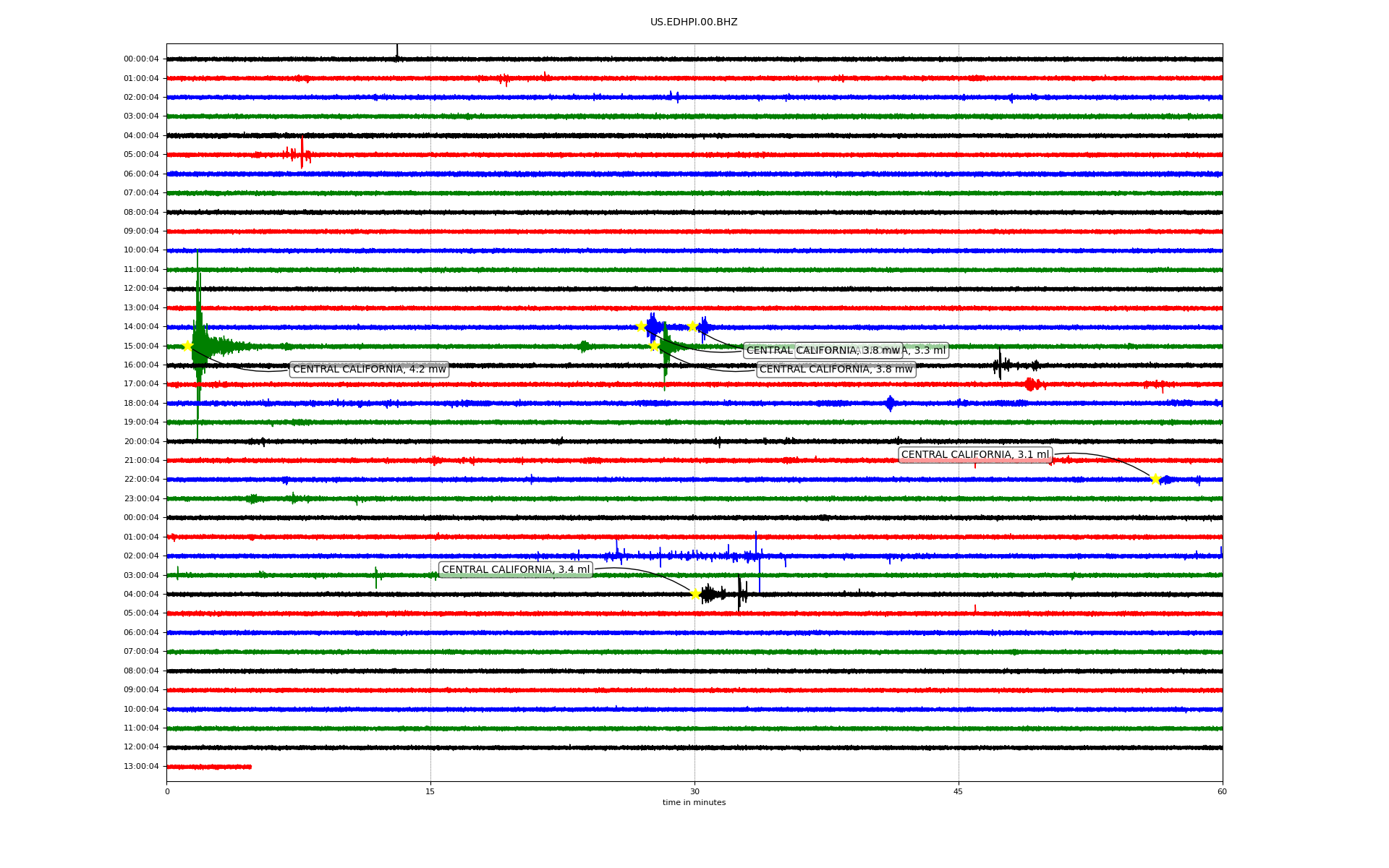The height and width of the screenshot is (868, 1389).
Task: Click the 45 tick label on the x-axis
Action: point(959,791)
